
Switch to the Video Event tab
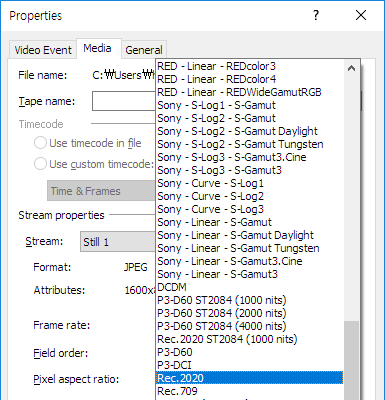tap(43, 50)
